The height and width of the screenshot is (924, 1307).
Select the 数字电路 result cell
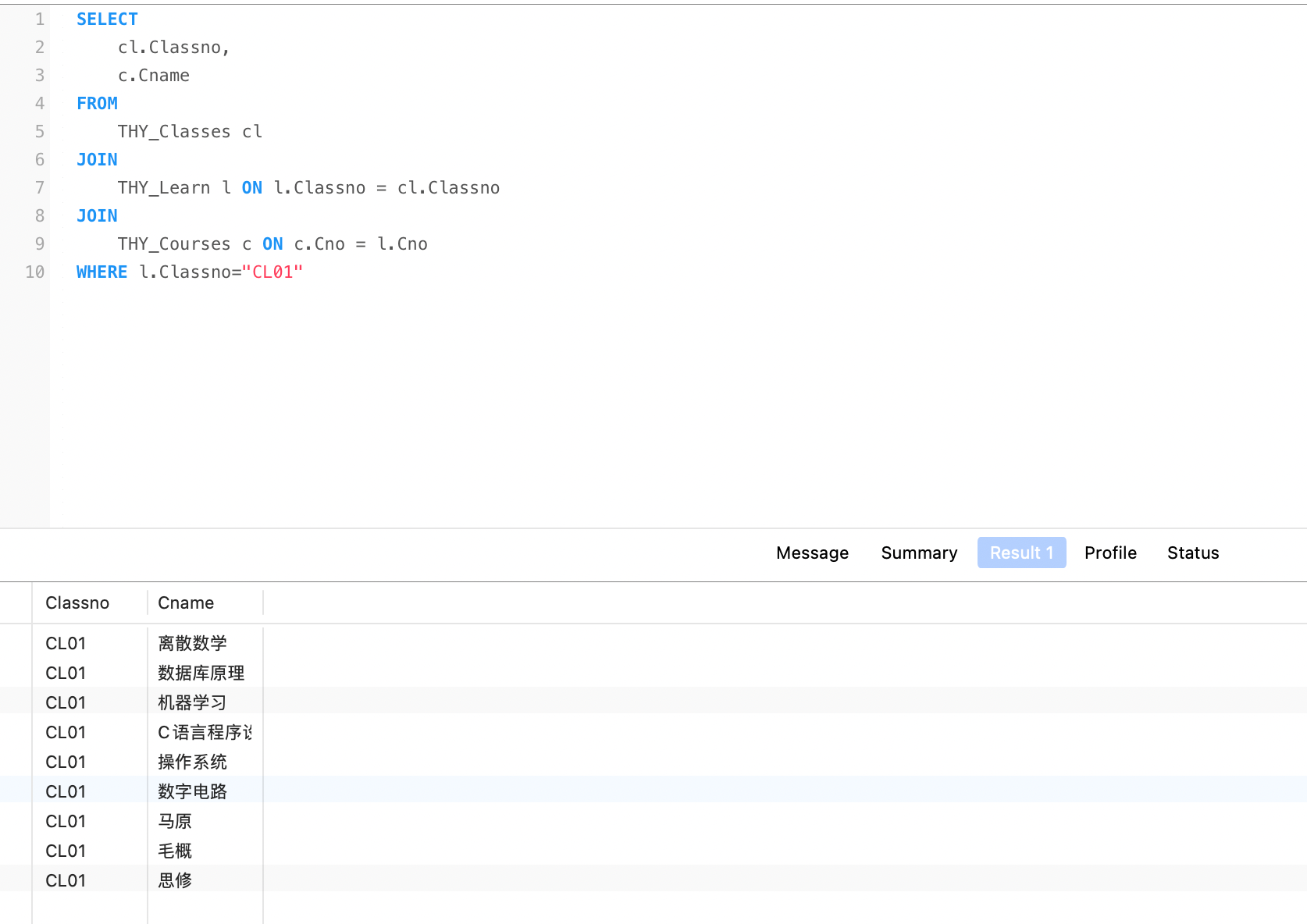[x=192, y=791]
